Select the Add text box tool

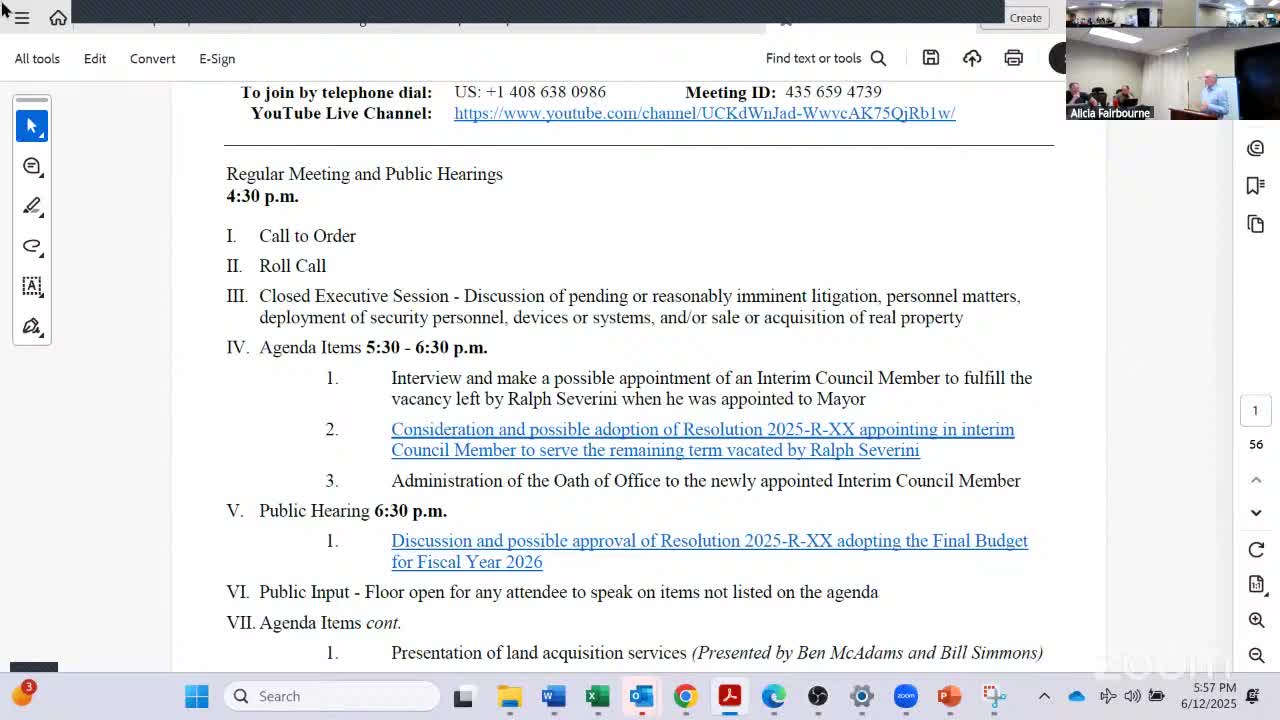coord(32,286)
